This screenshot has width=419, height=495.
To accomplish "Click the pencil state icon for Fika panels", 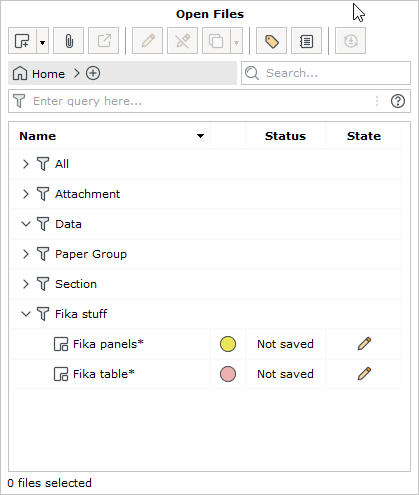I will (x=364, y=344).
